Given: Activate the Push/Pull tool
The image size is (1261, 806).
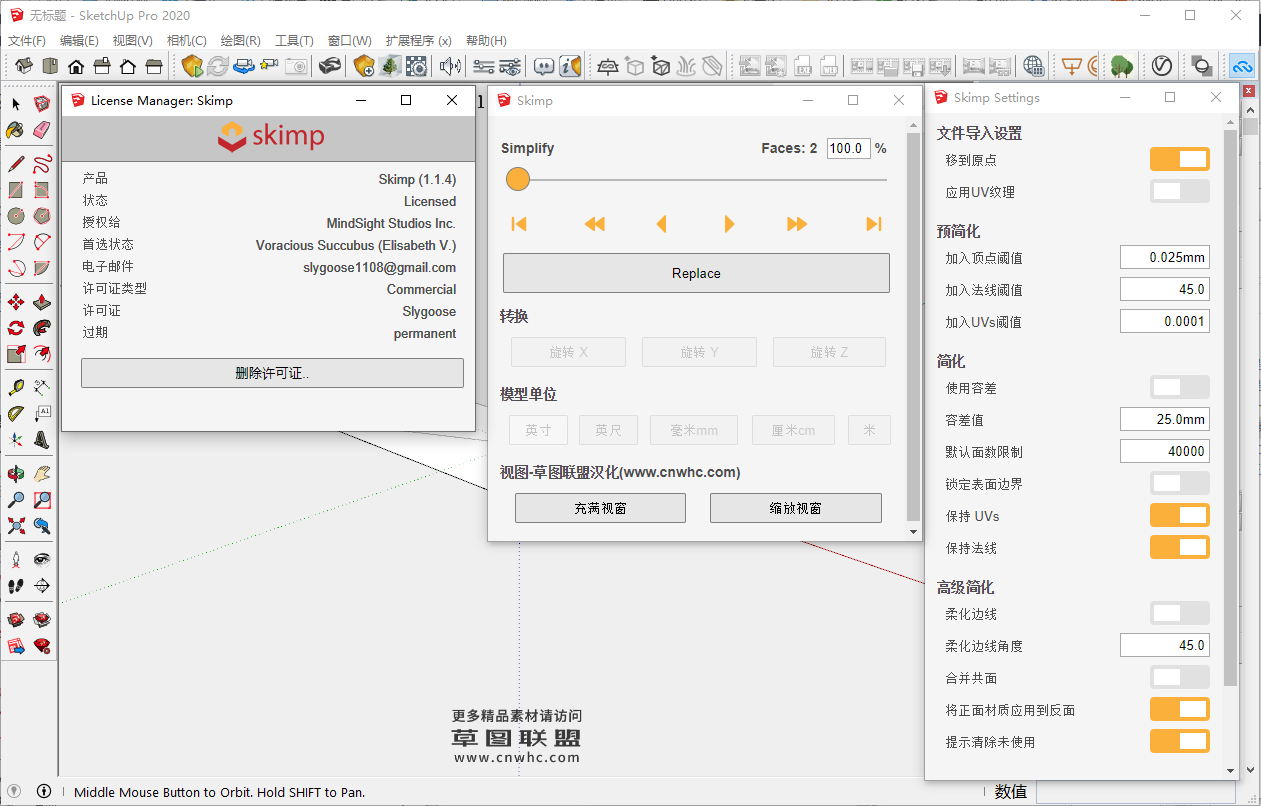Looking at the screenshot, I should (x=41, y=302).
